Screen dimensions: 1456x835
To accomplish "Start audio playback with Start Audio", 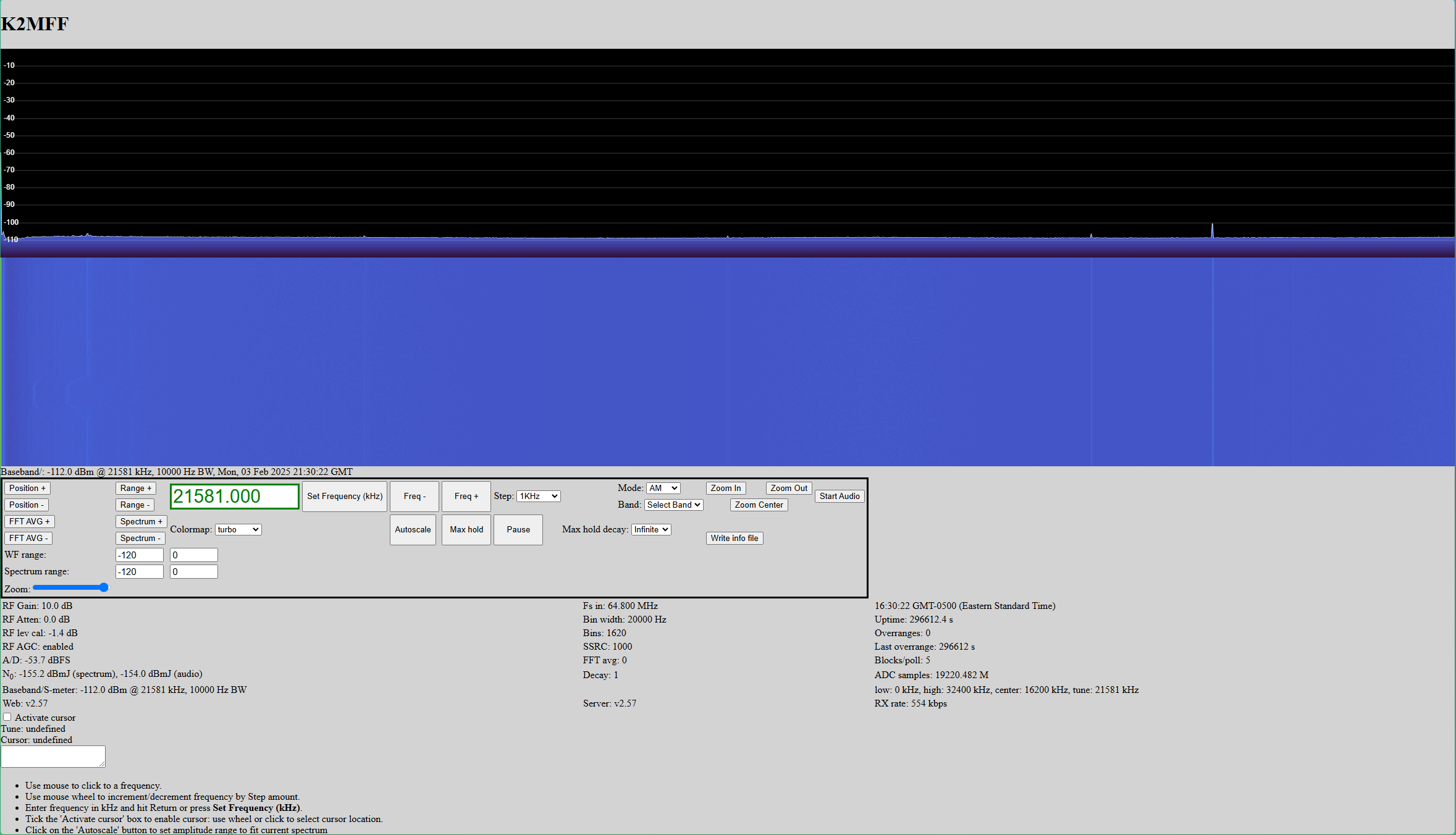I will pos(839,496).
